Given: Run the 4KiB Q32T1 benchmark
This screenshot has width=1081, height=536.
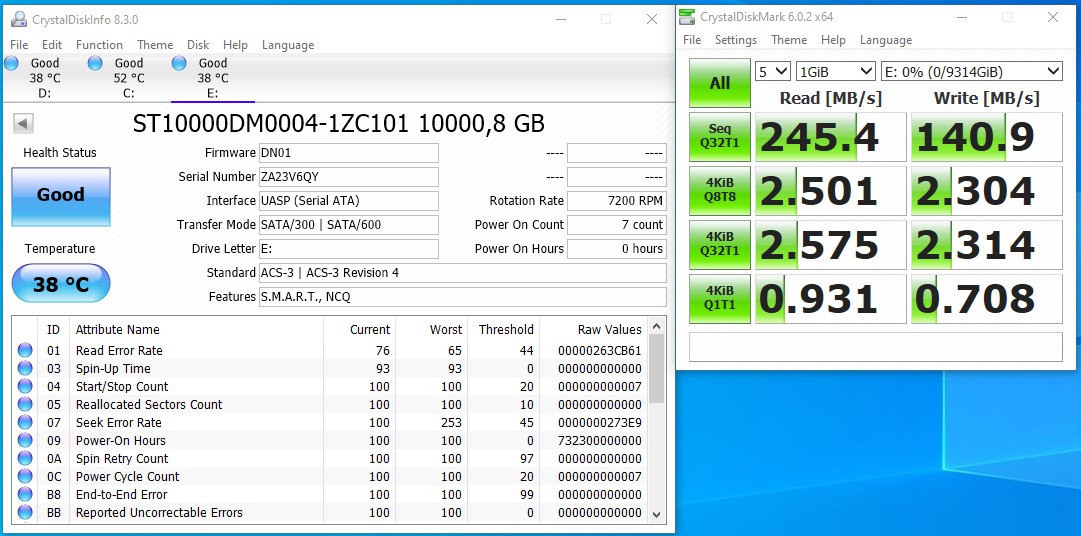Looking at the screenshot, I should click(x=720, y=244).
